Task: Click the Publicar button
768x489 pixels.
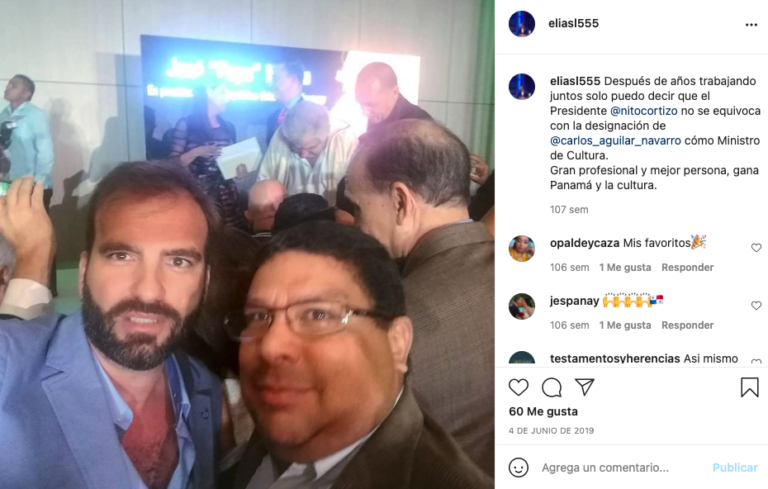Action: pyautogui.click(x=735, y=467)
